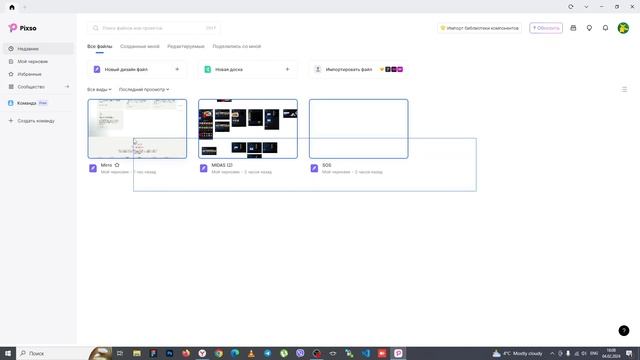Open the user avatar menu

point(623,28)
